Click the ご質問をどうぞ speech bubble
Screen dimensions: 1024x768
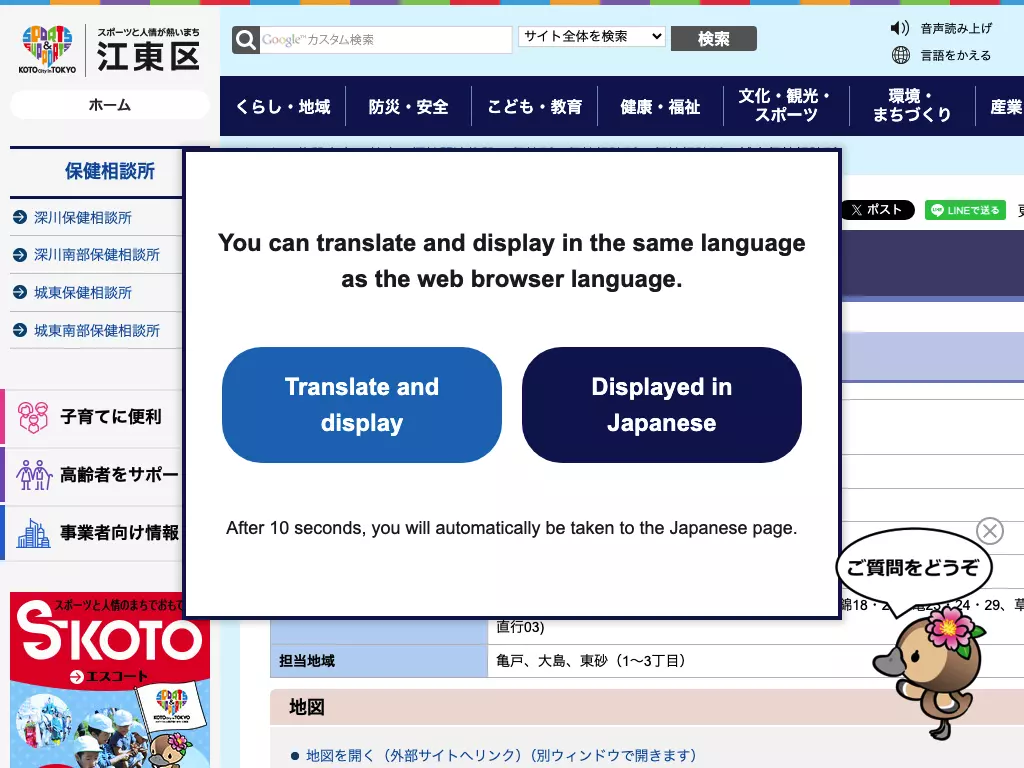tap(913, 567)
